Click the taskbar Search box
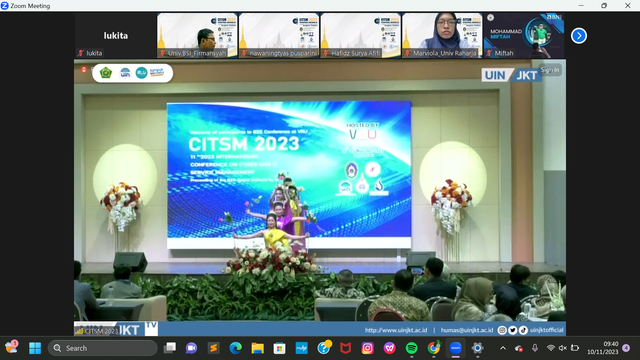Image resolution: width=640 pixels, height=360 pixels. pos(102,348)
